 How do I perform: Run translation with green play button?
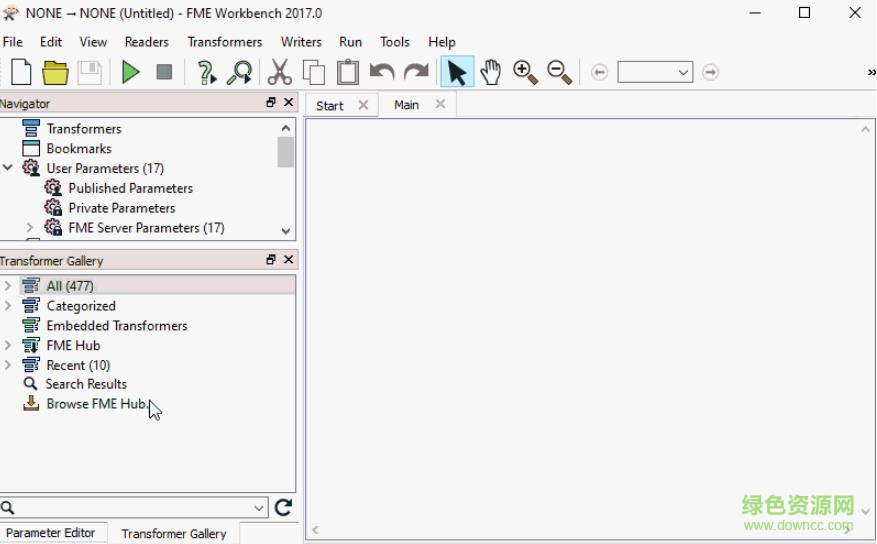click(130, 72)
